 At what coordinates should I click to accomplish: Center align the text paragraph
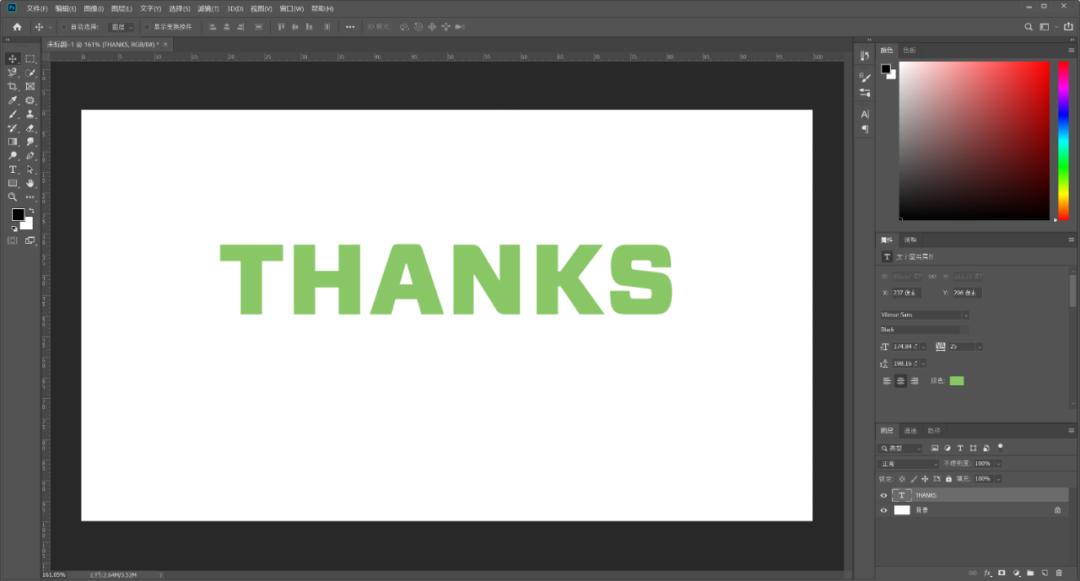pos(900,381)
